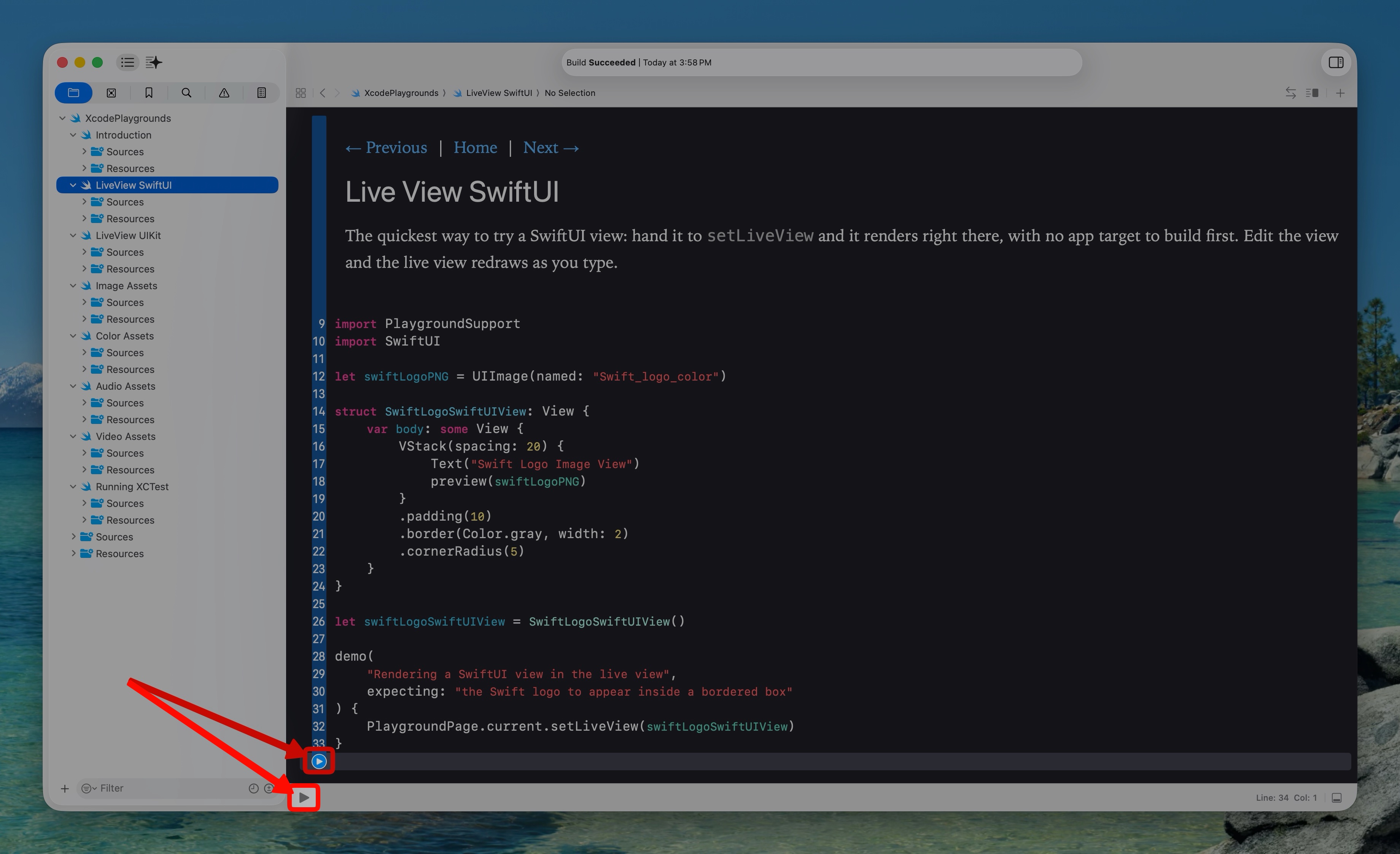Select the LiveView UIKit playground page
This screenshot has width=1400, height=854.
click(167, 235)
